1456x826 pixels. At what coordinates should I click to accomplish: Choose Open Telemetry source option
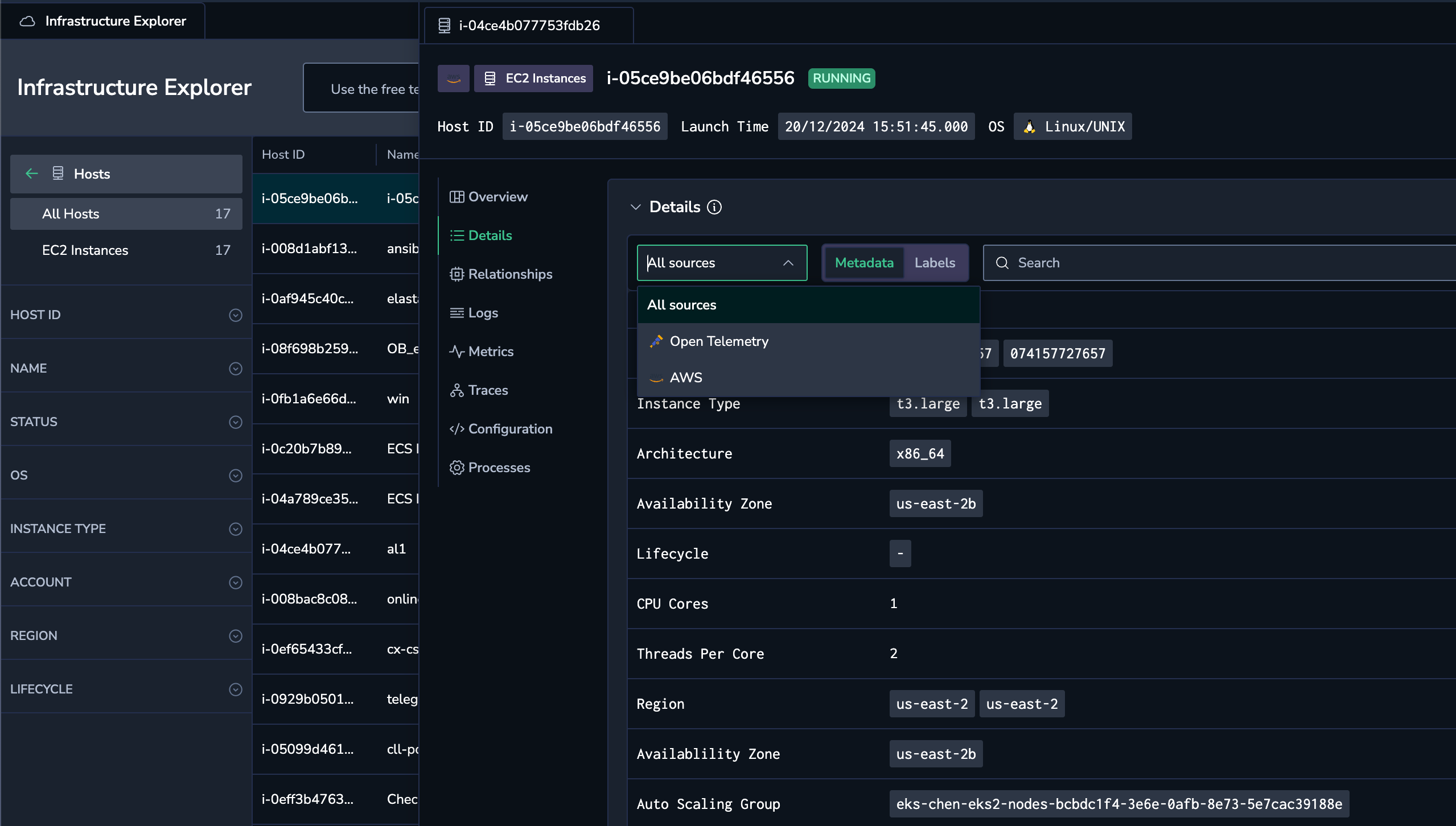pyautogui.click(x=808, y=341)
